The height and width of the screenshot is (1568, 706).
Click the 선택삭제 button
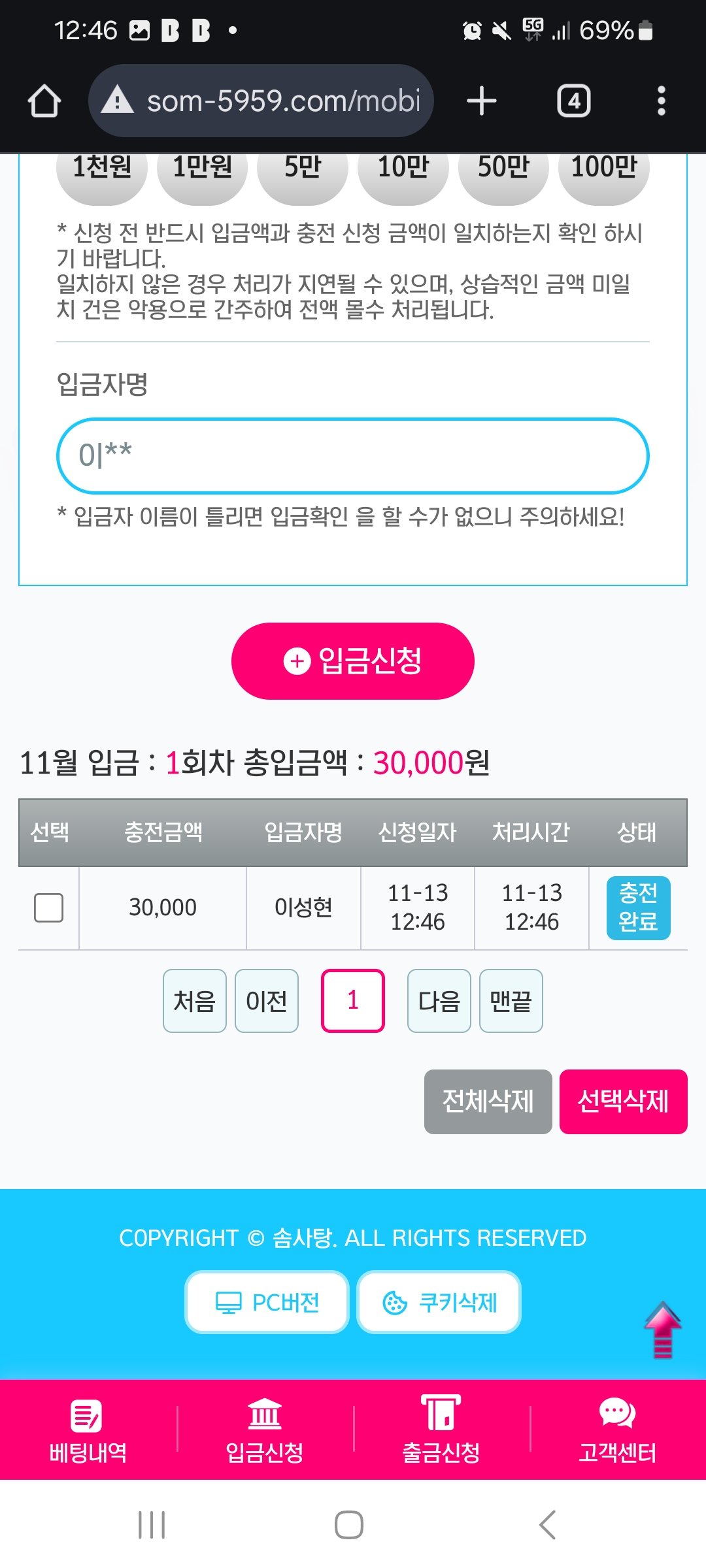point(623,1102)
